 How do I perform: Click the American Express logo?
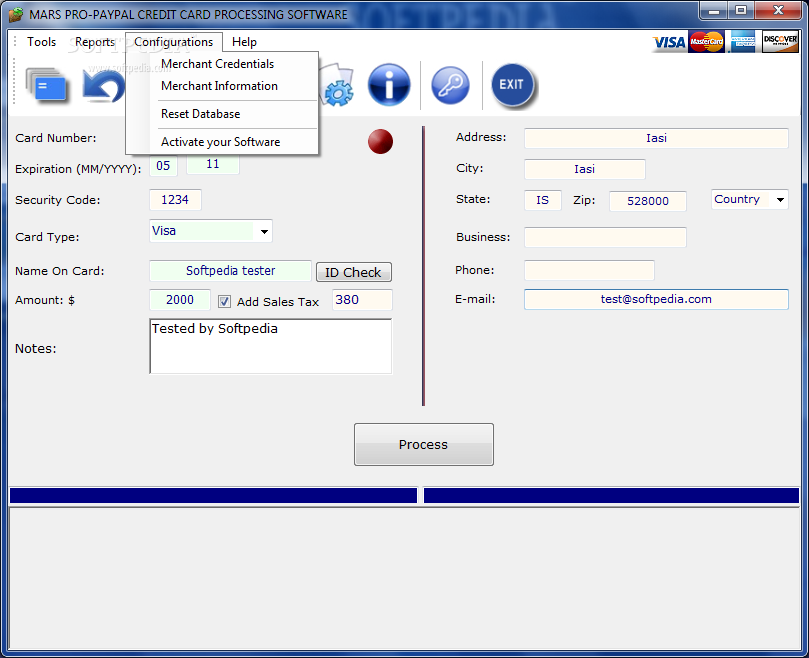point(743,41)
